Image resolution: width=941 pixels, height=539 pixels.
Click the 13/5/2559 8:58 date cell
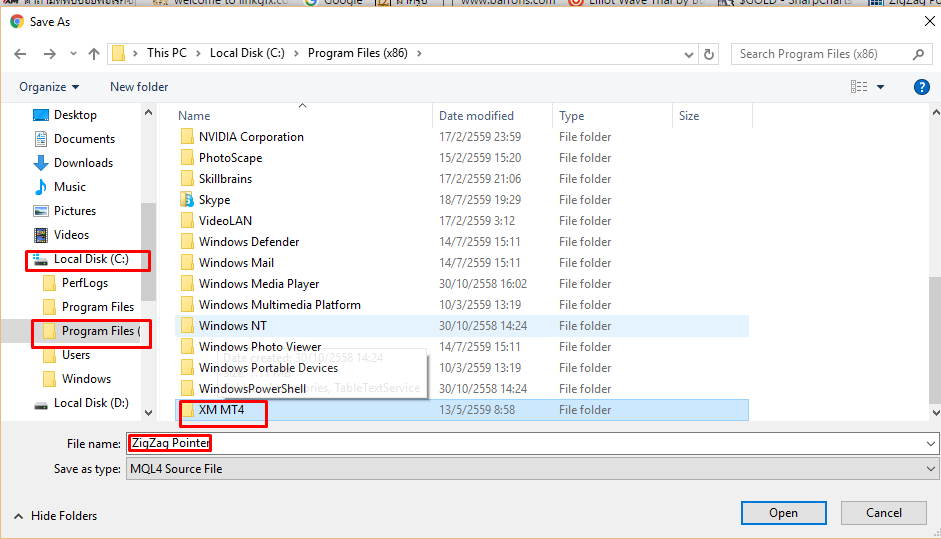[477, 410]
